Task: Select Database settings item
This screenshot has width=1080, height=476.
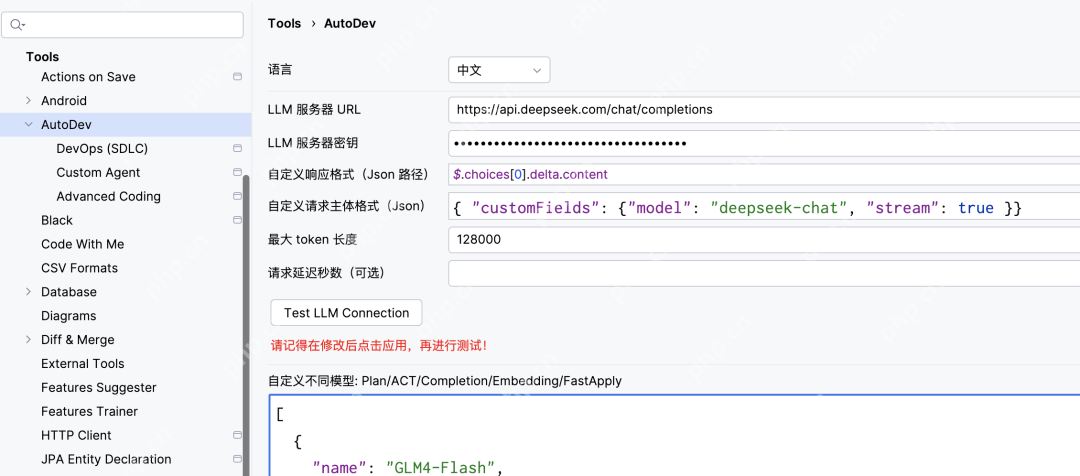Action: click(x=69, y=292)
